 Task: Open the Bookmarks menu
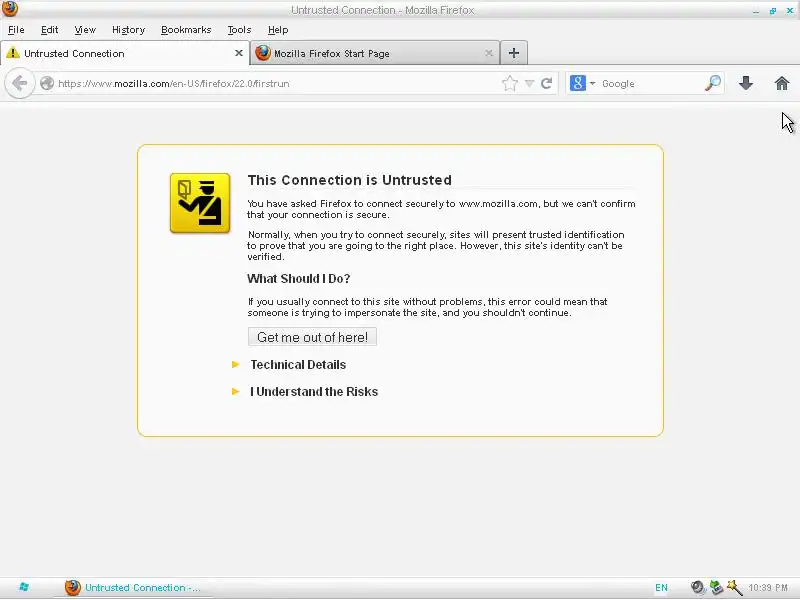pos(186,30)
